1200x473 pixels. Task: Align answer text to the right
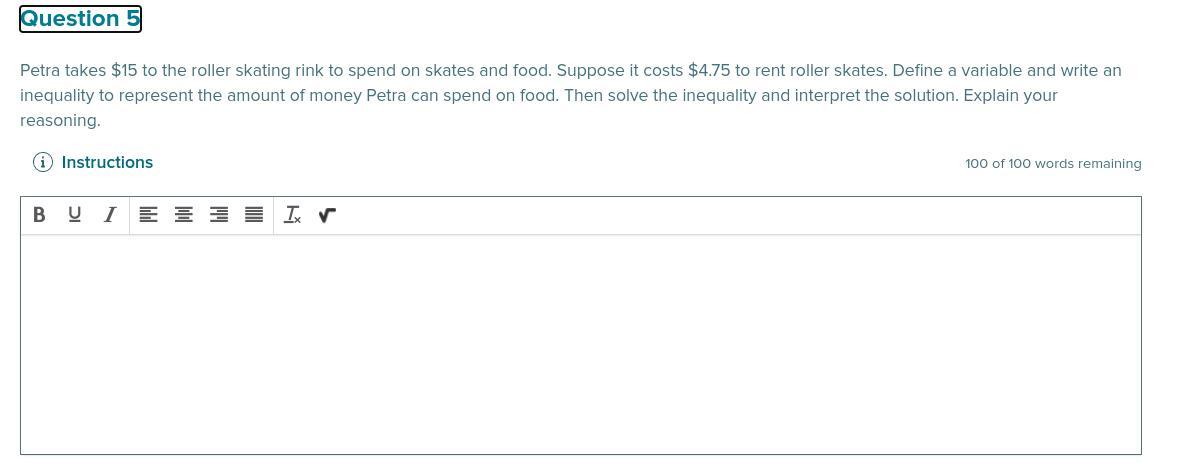click(x=219, y=214)
